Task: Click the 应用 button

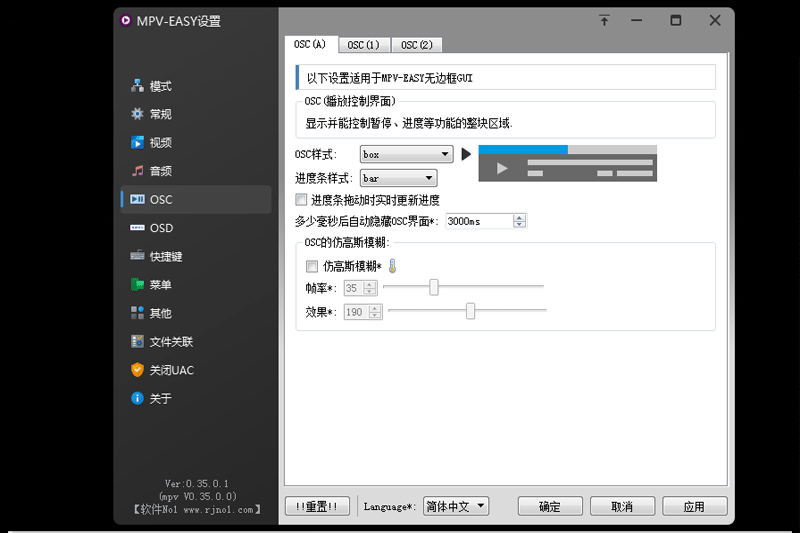Action: pyautogui.click(x=694, y=506)
